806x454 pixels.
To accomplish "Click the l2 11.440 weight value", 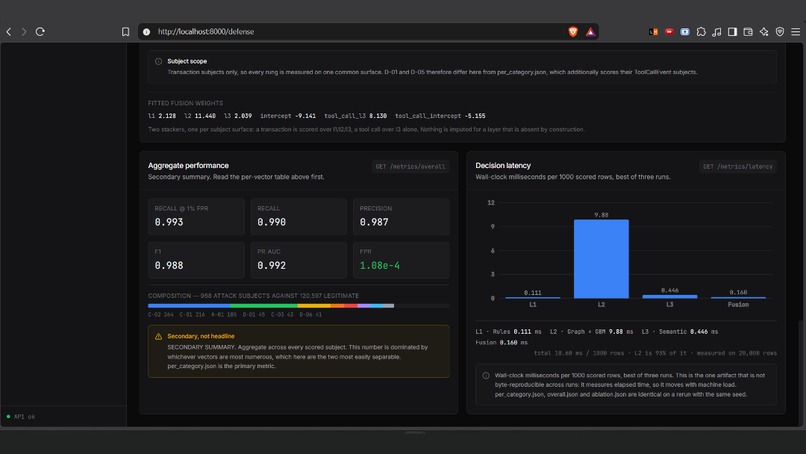I will click(200, 116).
